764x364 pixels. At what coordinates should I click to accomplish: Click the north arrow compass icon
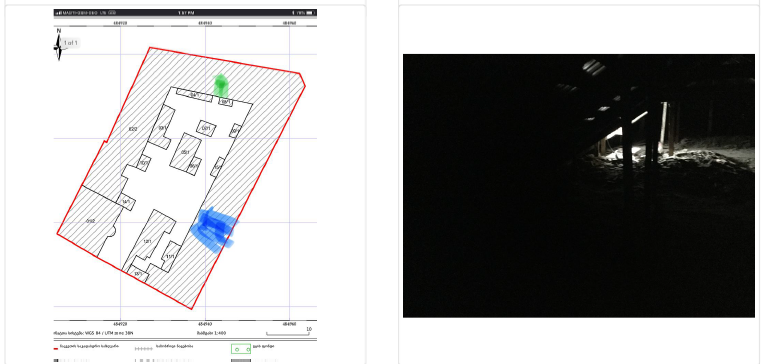coord(59,45)
